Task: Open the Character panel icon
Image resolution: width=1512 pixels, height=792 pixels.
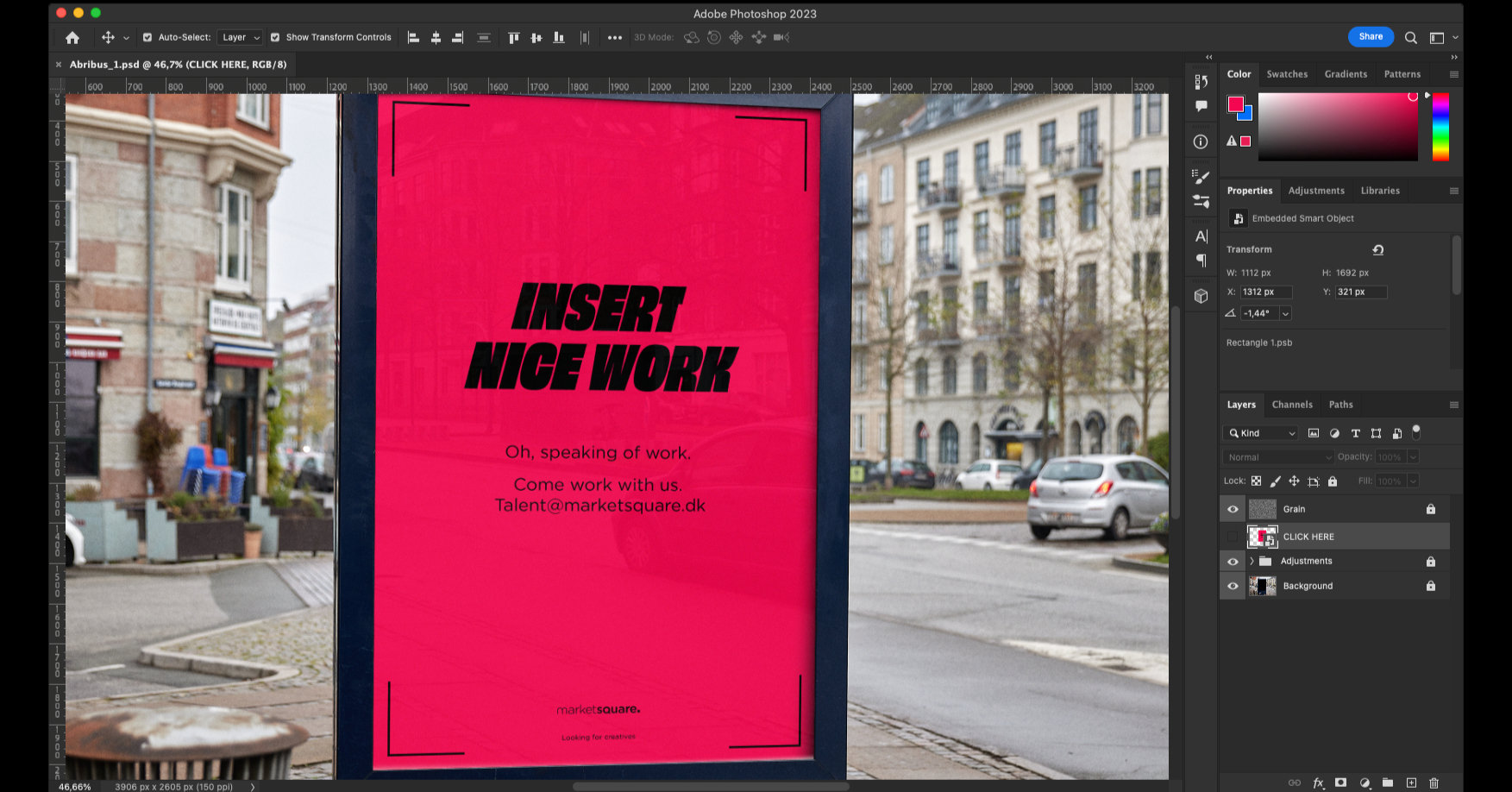Action: pyautogui.click(x=1201, y=236)
